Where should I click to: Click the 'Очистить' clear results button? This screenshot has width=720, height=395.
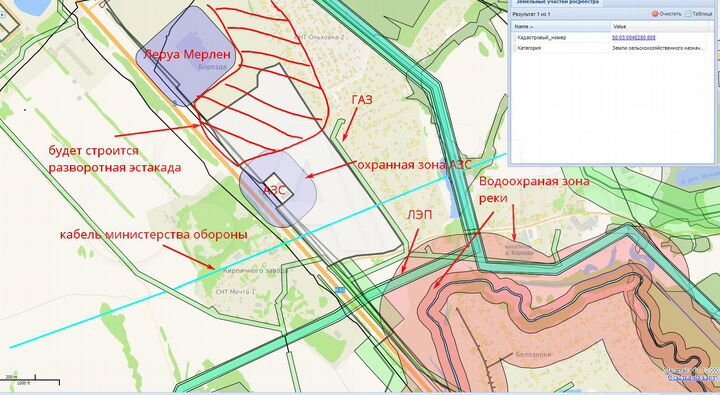(666, 14)
